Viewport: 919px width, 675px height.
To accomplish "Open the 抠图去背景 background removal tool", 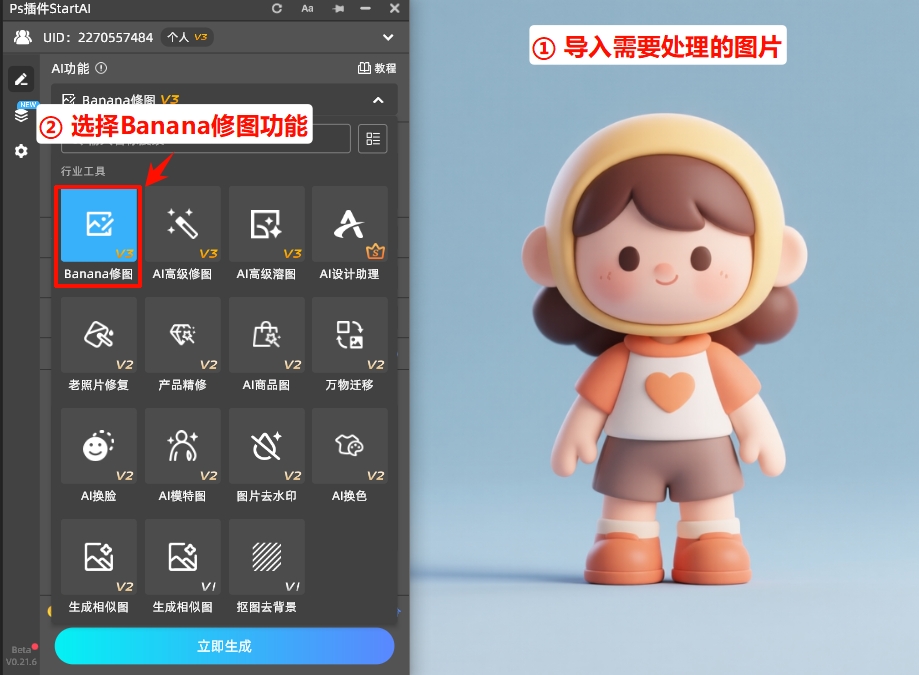I will (x=266, y=557).
